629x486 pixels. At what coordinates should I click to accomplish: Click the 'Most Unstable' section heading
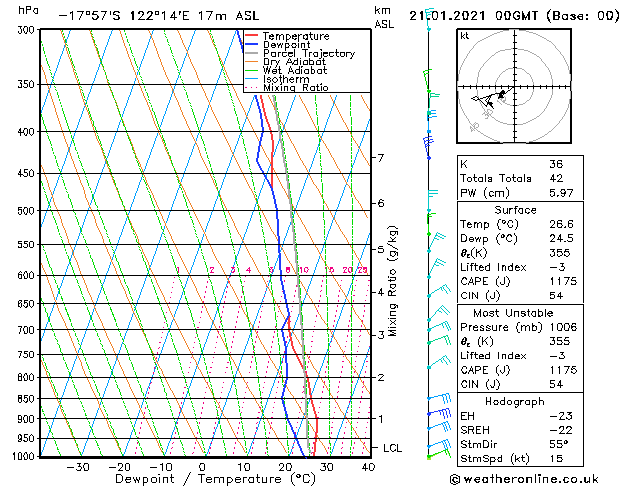(513, 313)
